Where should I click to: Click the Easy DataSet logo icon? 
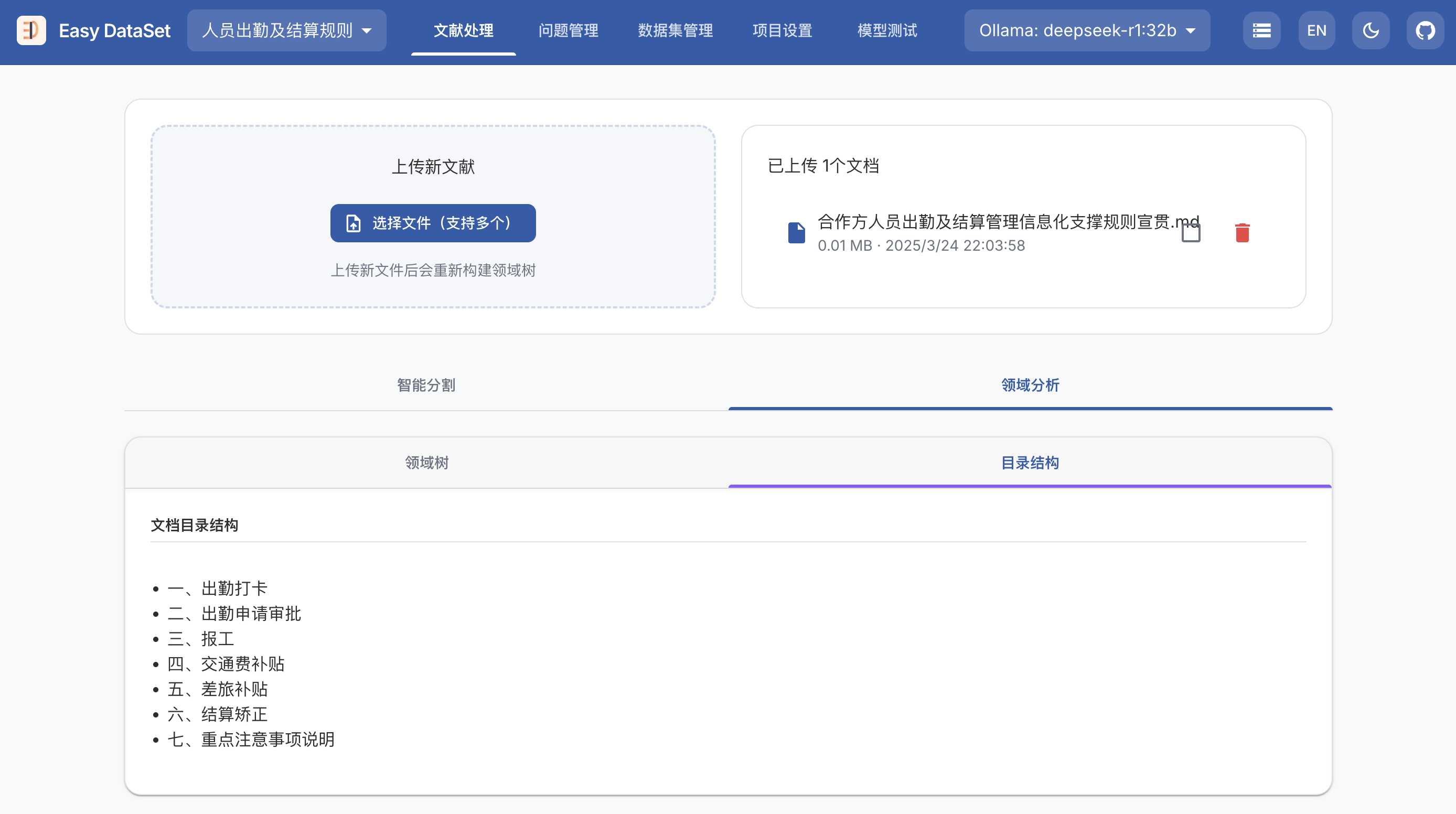(31, 30)
